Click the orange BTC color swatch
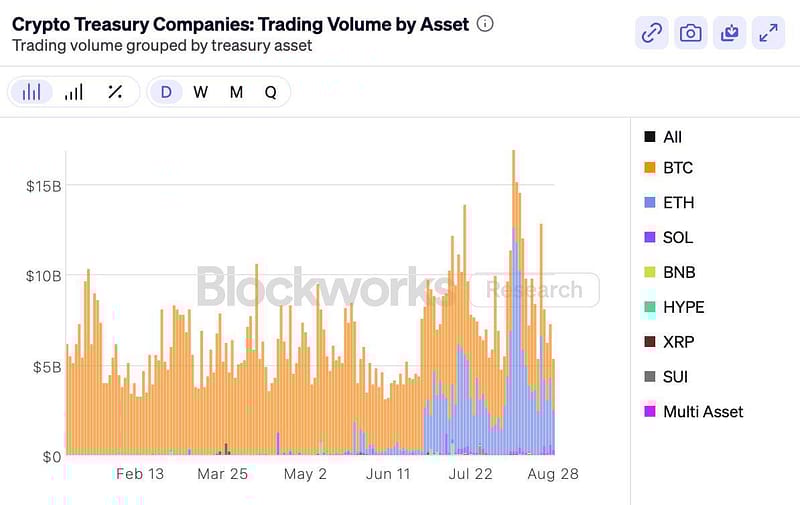 click(649, 167)
